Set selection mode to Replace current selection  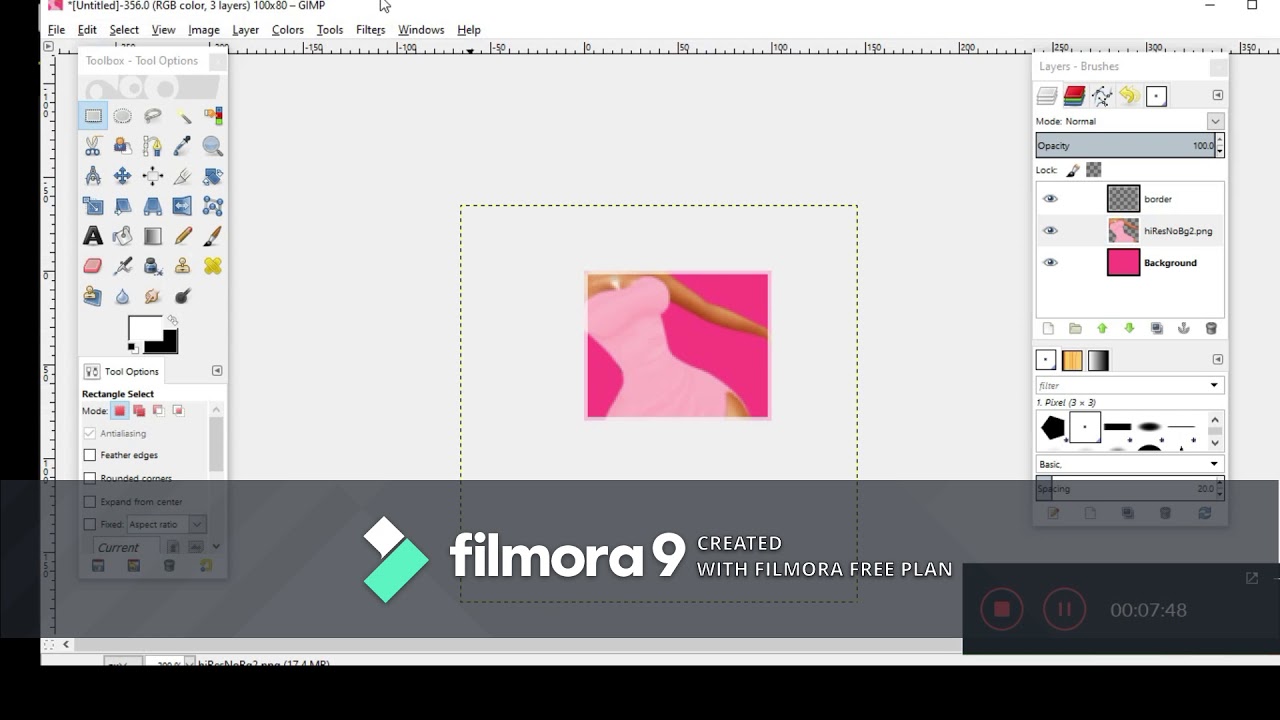(x=120, y=411)
